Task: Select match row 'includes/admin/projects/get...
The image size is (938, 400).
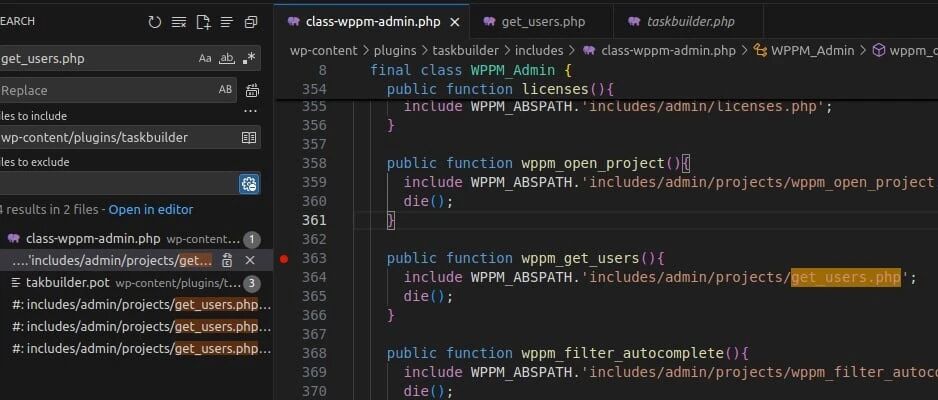Action: point(136,261)
